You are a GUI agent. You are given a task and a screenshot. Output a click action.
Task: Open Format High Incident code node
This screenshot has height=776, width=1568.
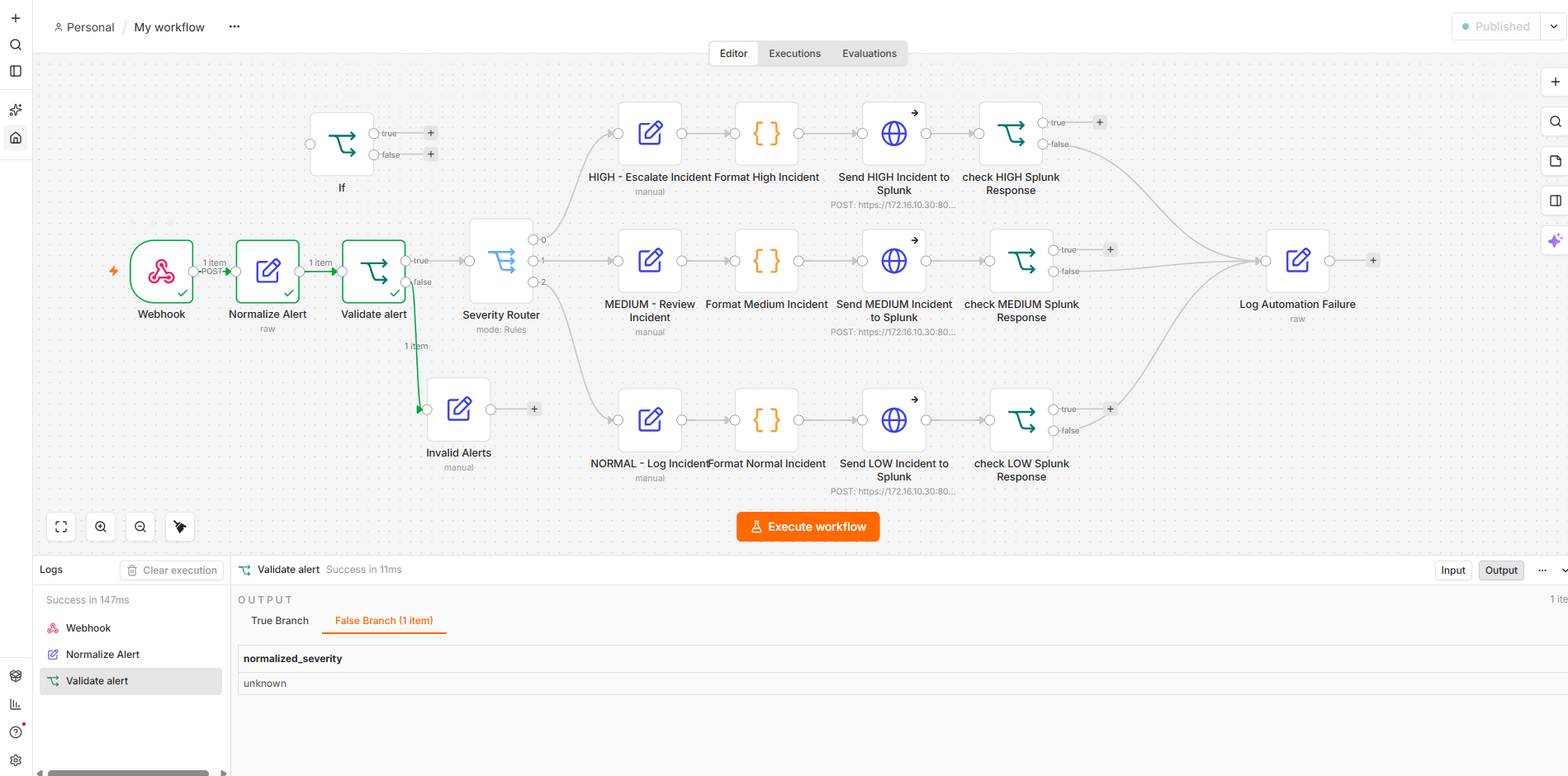click(766, 134)
